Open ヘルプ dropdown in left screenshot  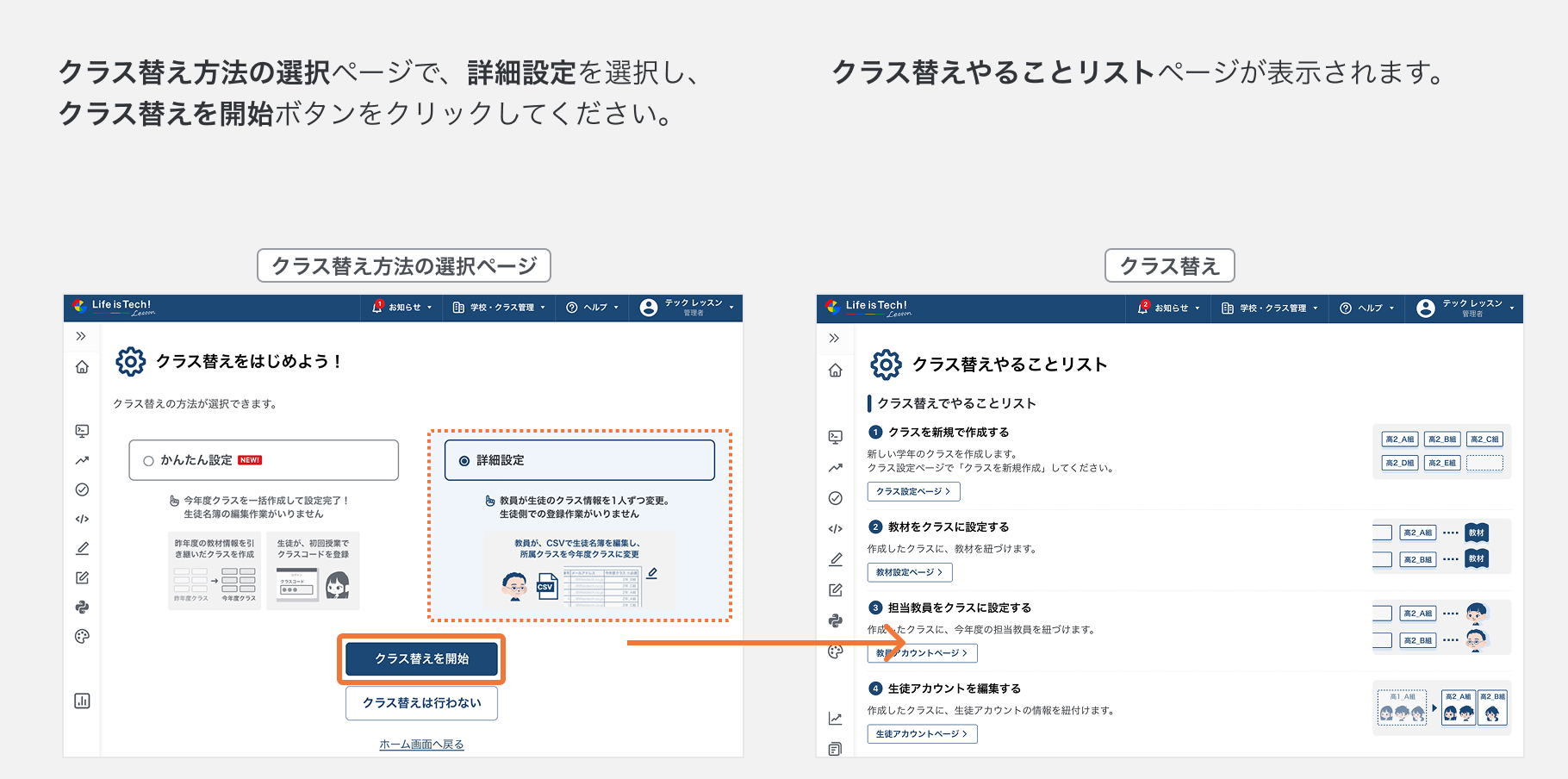[593, 308]
